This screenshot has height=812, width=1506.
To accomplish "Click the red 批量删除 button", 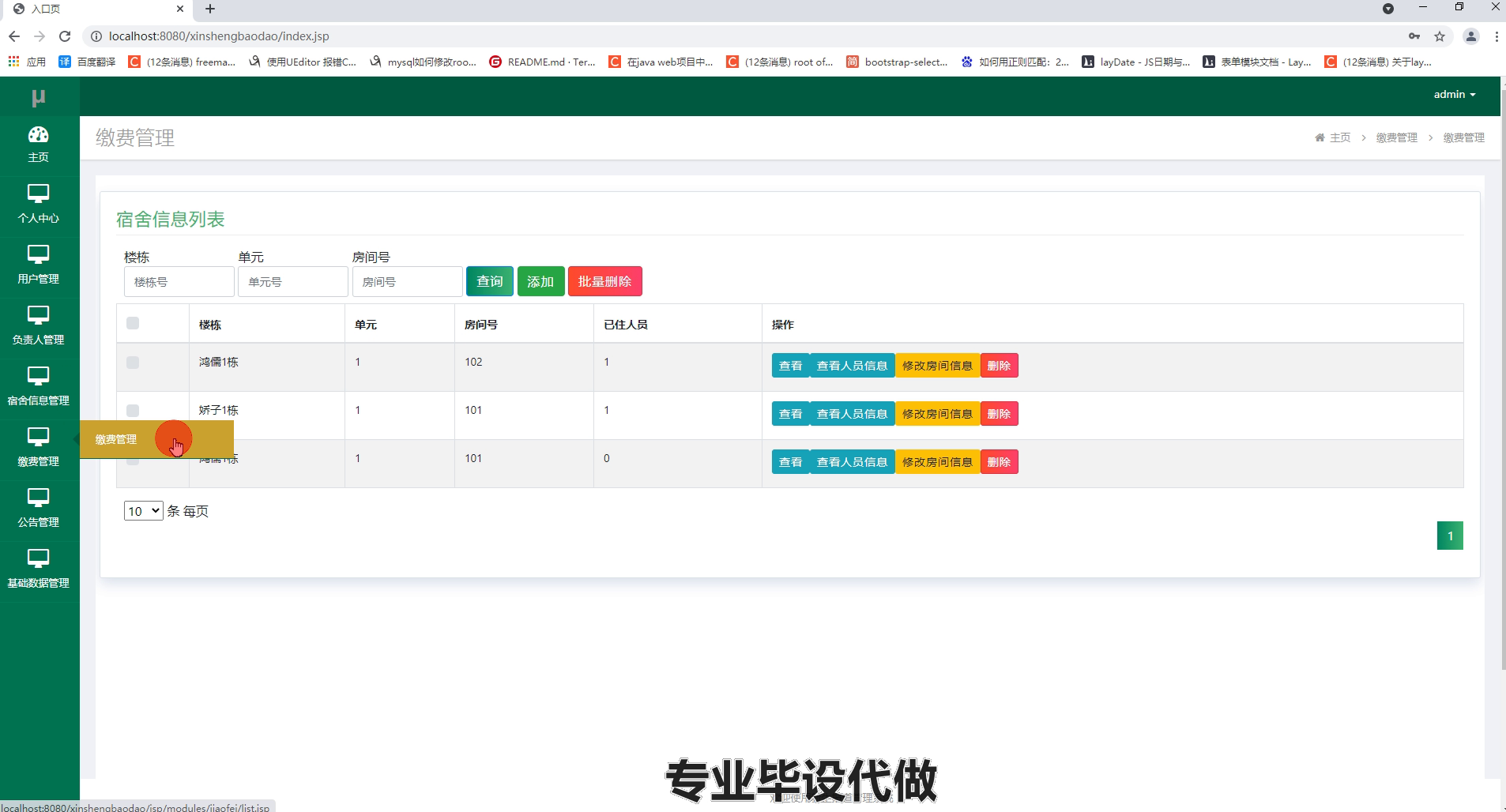I will click(x=605, y=281).
